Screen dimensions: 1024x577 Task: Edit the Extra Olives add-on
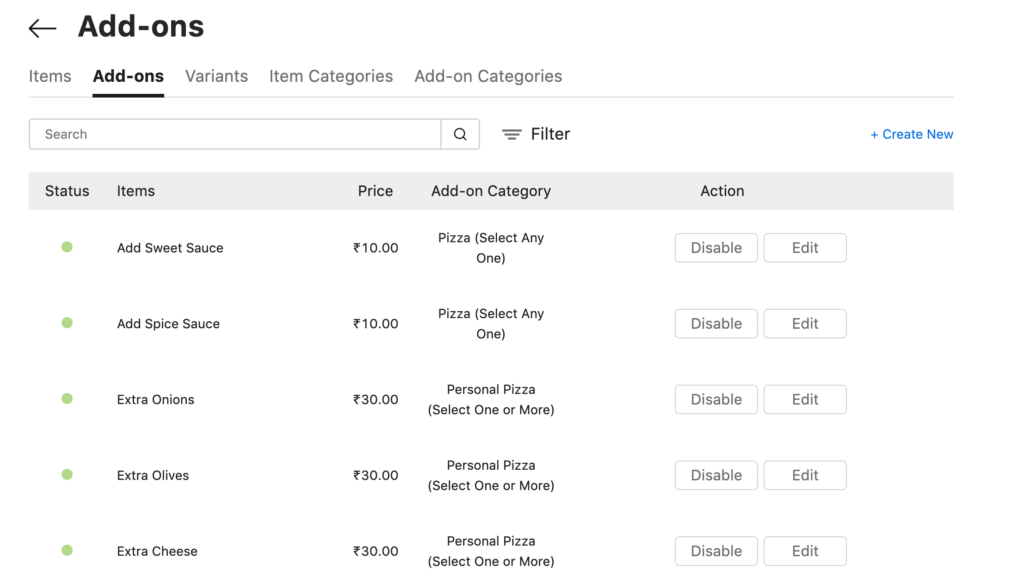coord(805,475)
